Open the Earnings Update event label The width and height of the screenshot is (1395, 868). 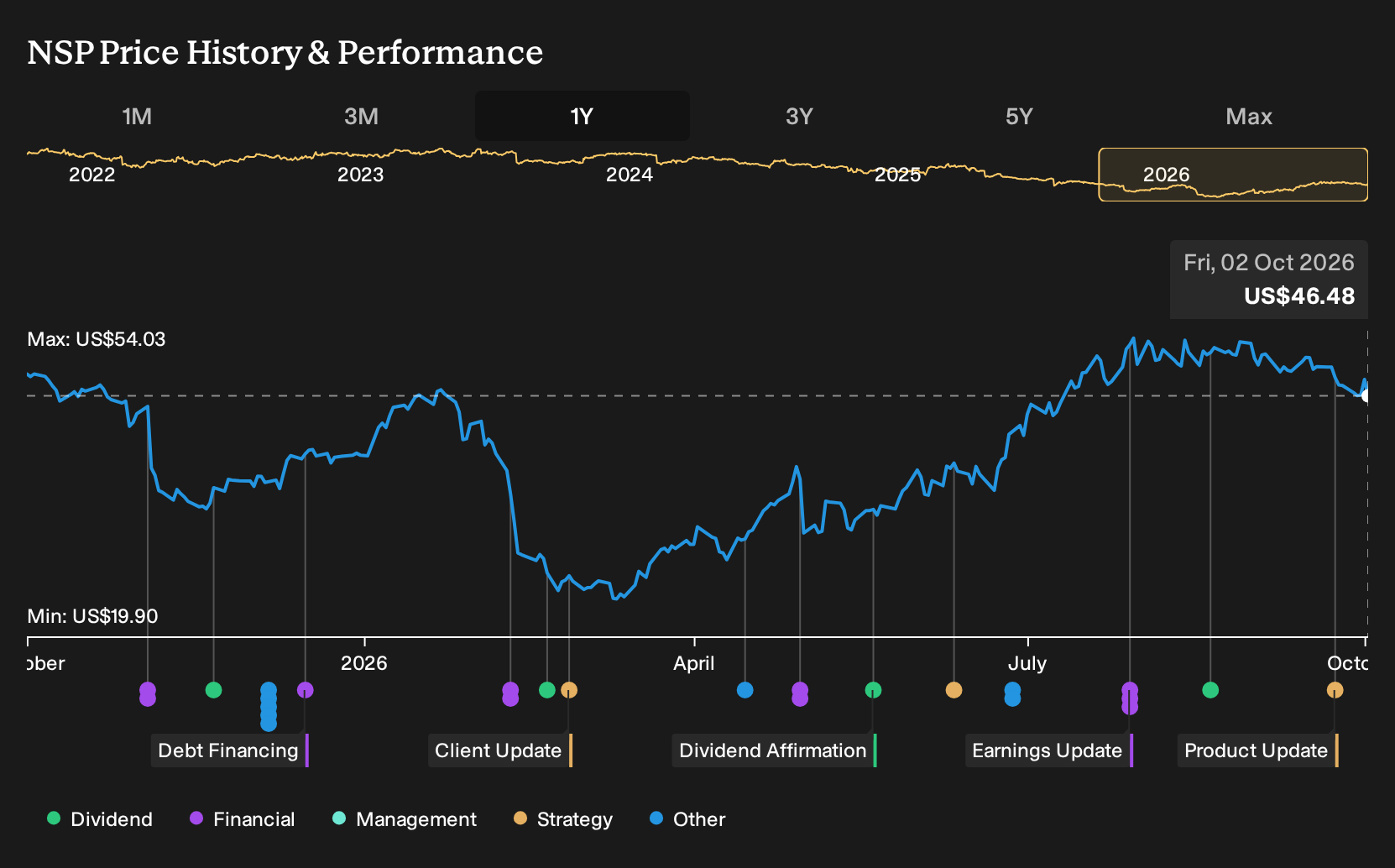point(1049,750)
